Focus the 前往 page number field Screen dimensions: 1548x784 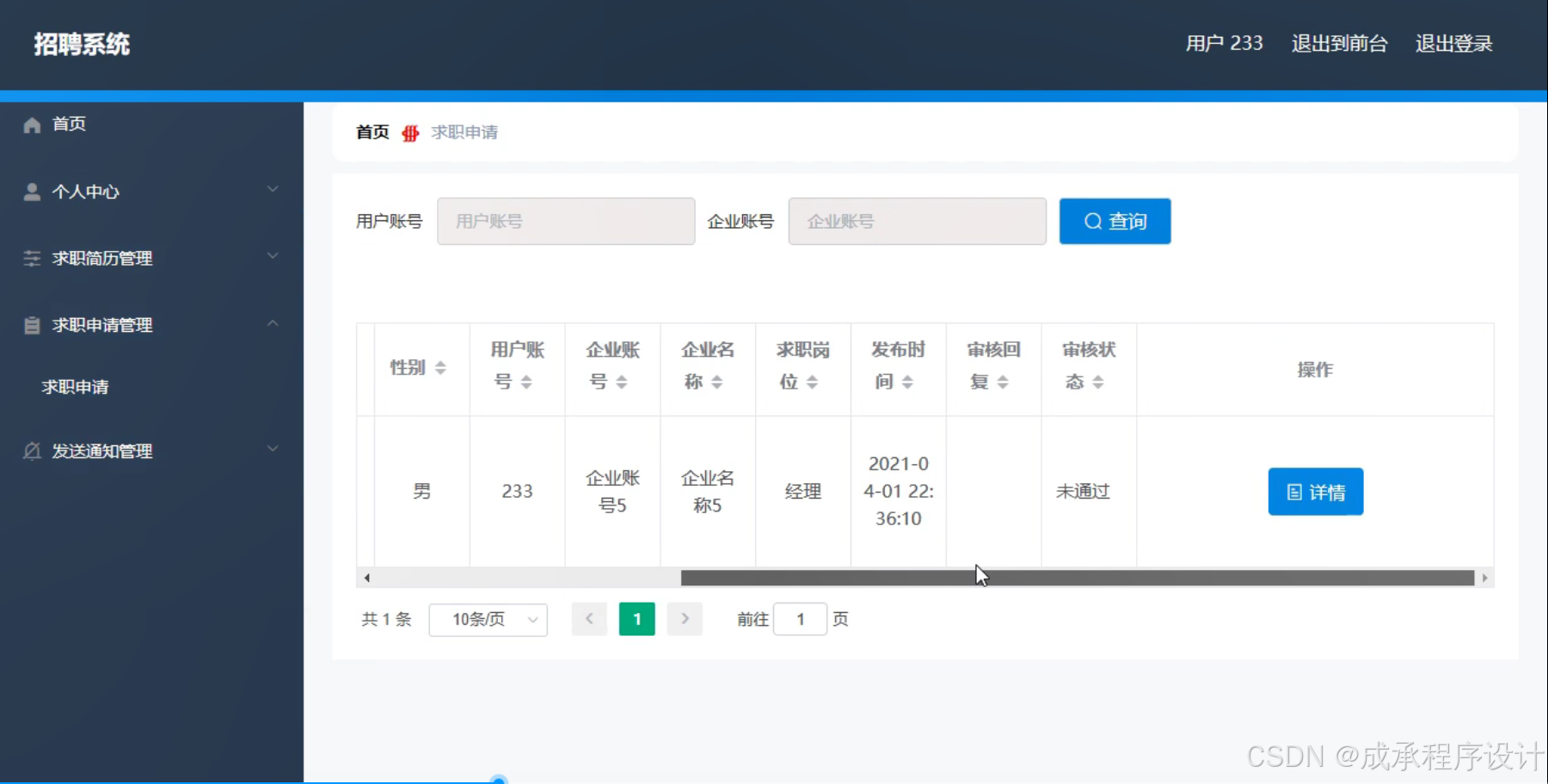pos(800,619)
